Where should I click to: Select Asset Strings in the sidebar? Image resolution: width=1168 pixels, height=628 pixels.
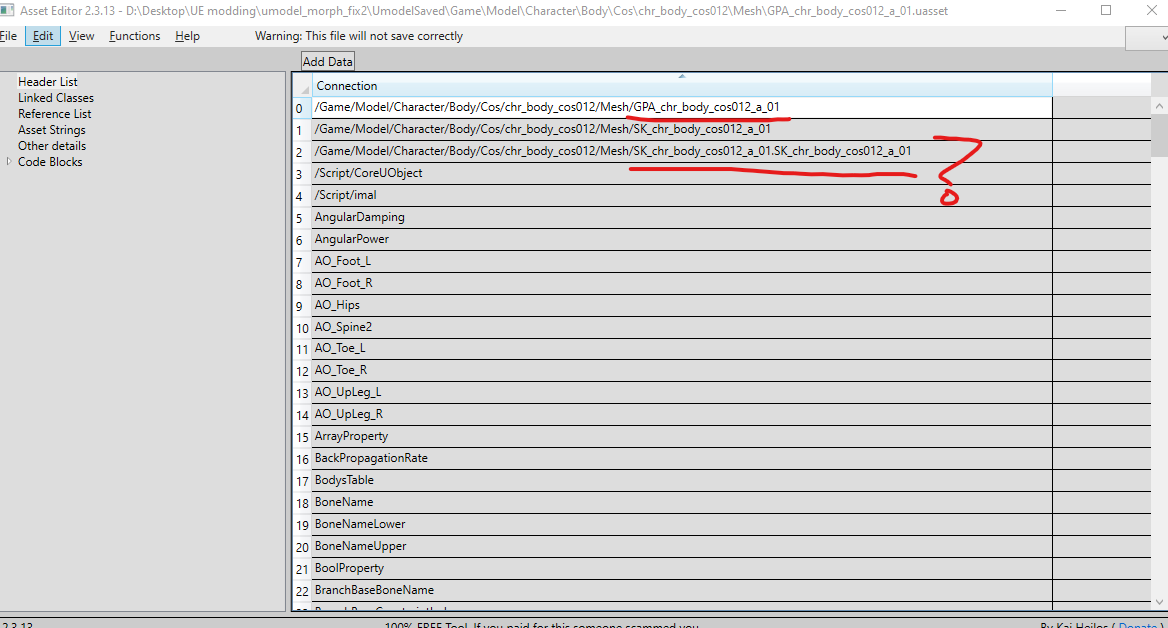(x=51, y=130)
